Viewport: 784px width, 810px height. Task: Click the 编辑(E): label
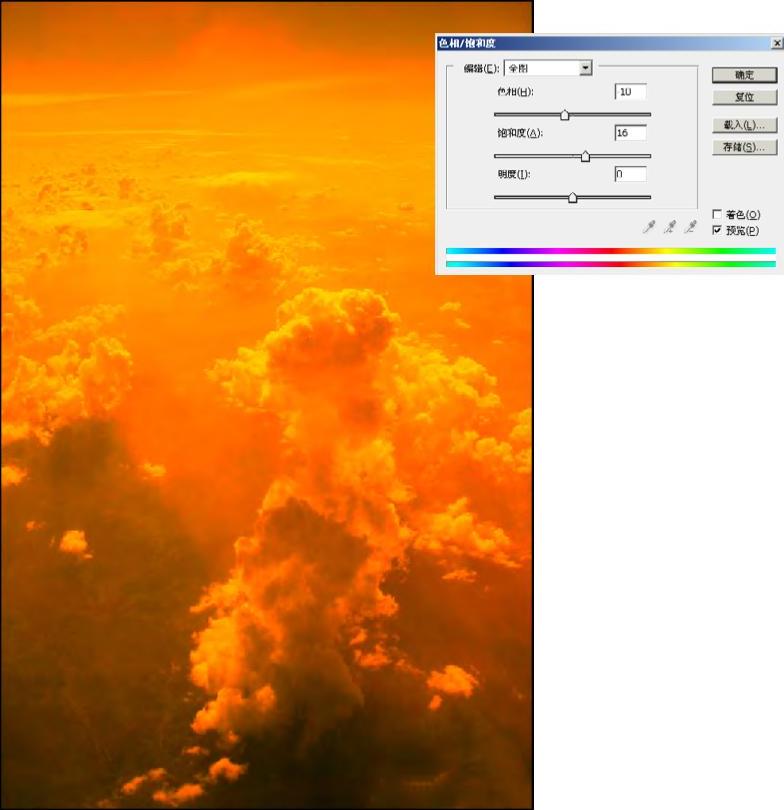(x=481, y=68)
